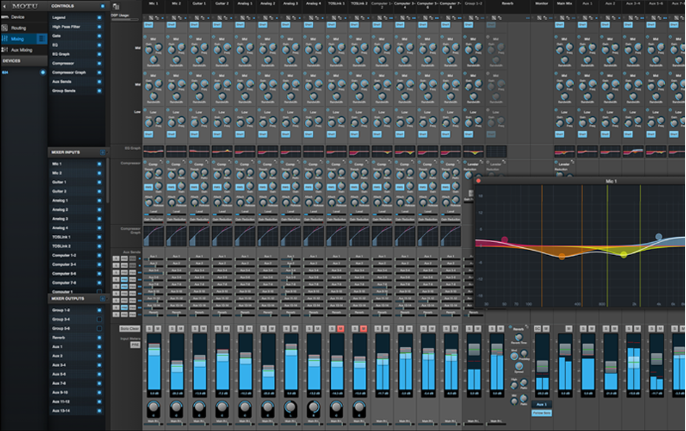This screenshot has width=686, height=431.
Task: Expand the Mixer Outputs section toggle
Action: click(102, 298)
